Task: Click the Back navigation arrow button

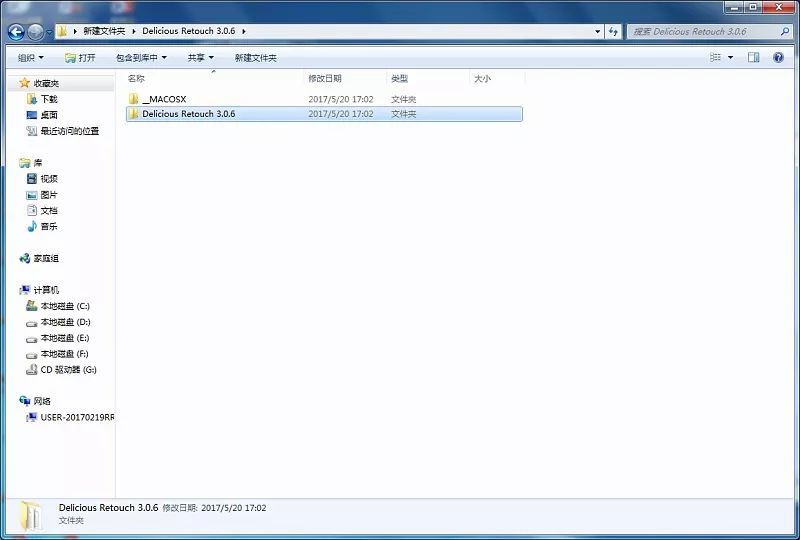Action: 16,32
